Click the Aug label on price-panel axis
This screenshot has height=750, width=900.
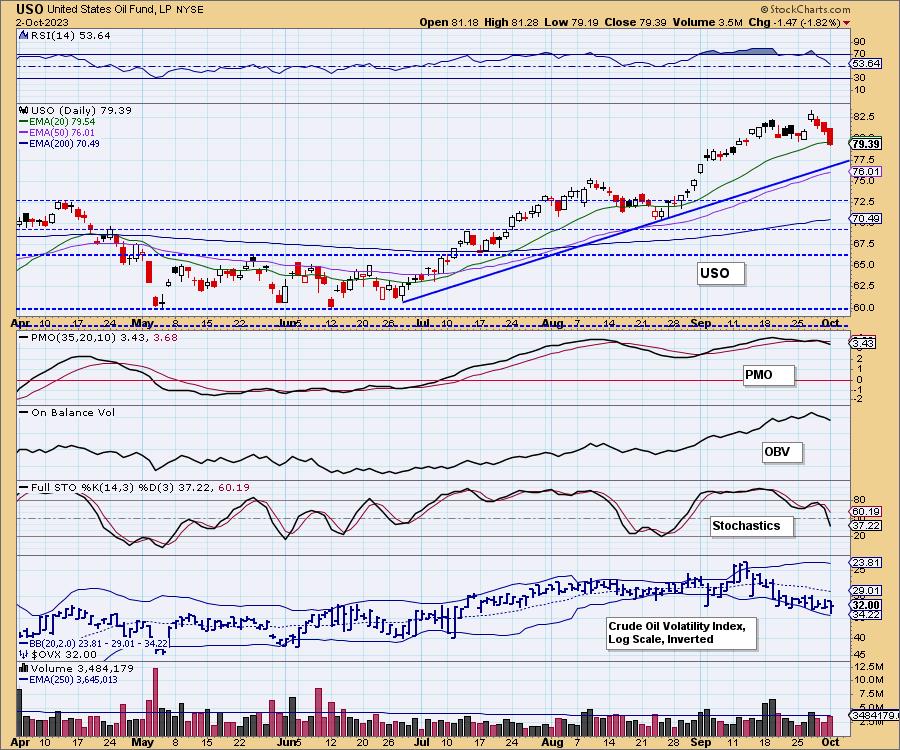(x=552, y=323)
